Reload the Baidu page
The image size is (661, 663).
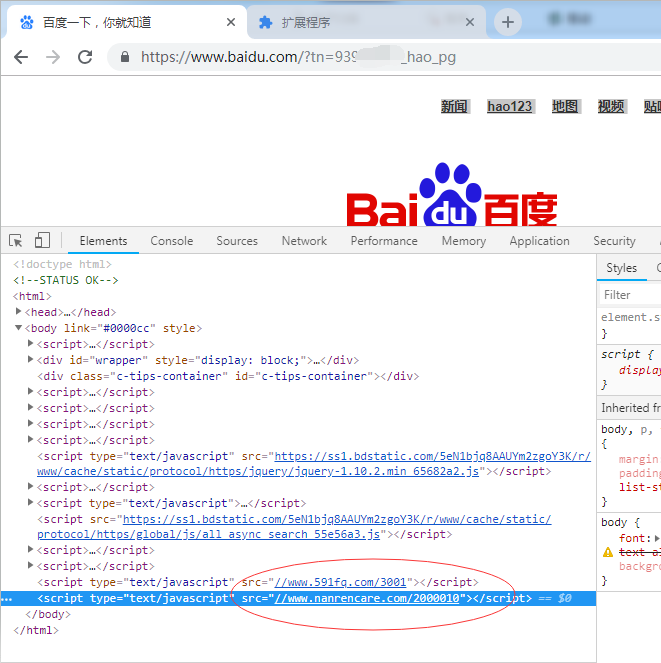(85, 57)
